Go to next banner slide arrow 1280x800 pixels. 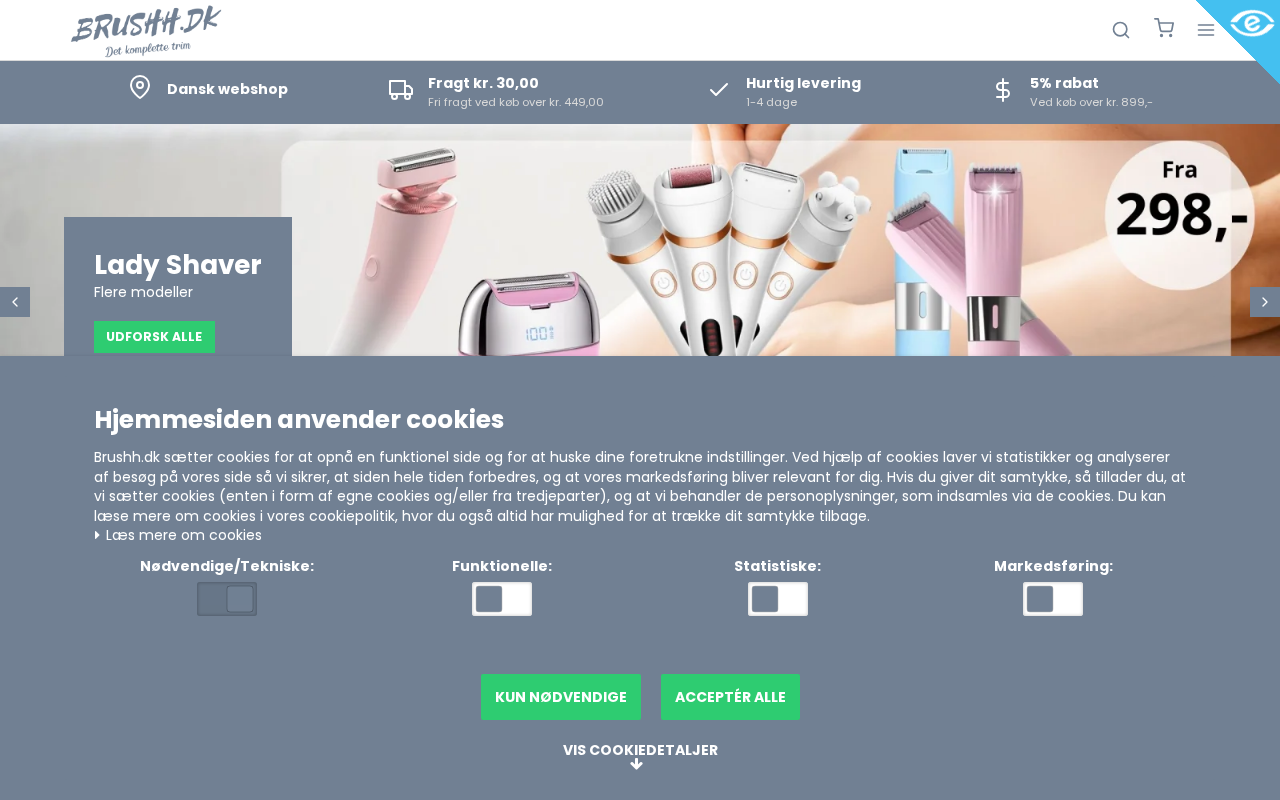(x=1265, y=302)
